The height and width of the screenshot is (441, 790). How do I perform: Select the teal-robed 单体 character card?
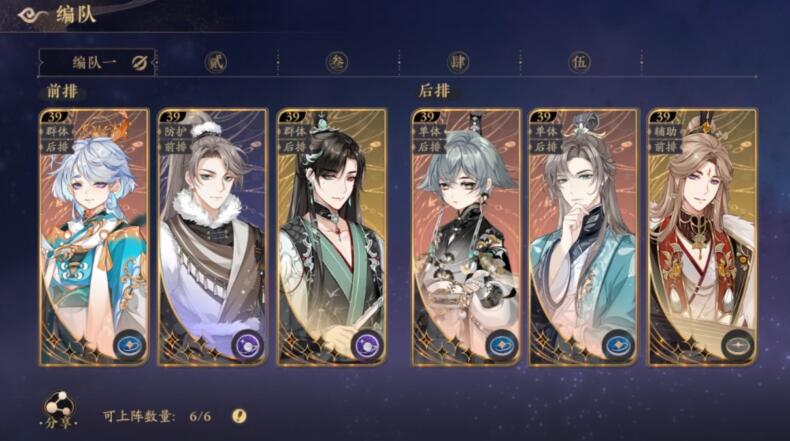pos(583,237)
